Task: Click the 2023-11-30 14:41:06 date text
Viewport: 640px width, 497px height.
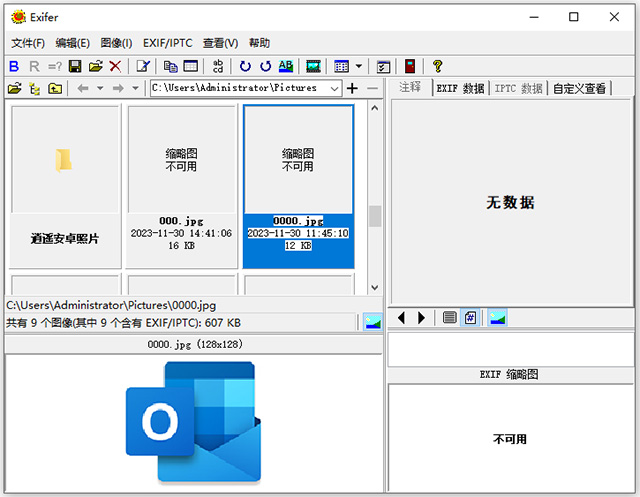Action: coord(181,233)
